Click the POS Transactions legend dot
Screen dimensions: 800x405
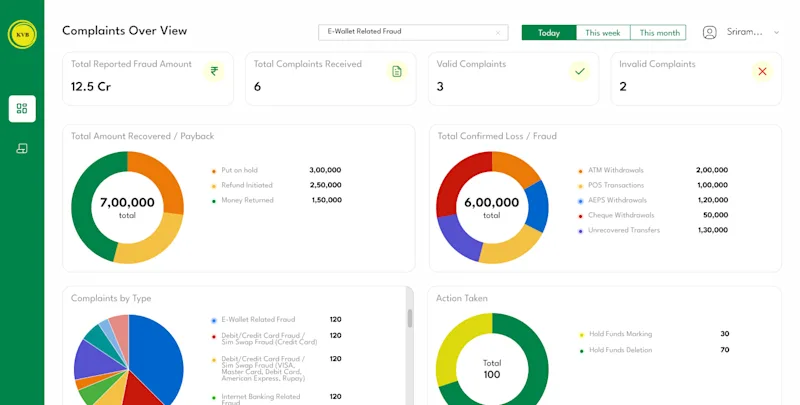[x=580, y=186]
